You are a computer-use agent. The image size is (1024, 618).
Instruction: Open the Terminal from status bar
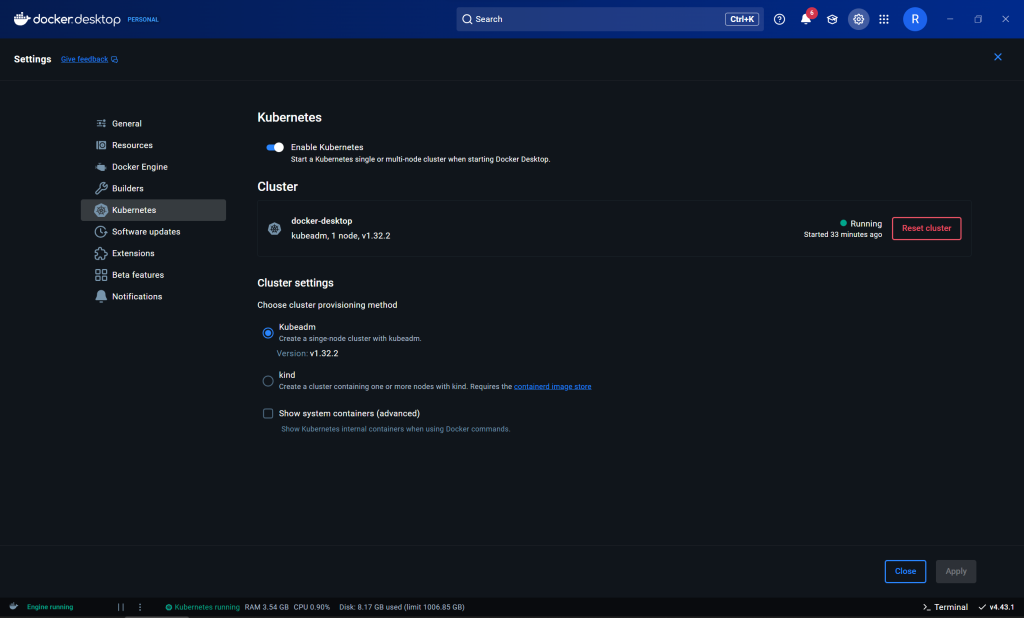(x=945, y=607)
